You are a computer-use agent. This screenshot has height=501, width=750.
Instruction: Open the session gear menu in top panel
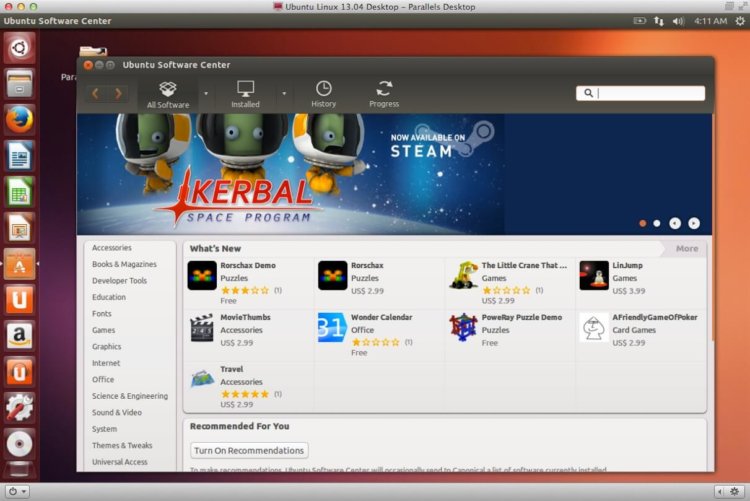click(x=739, y=21)
